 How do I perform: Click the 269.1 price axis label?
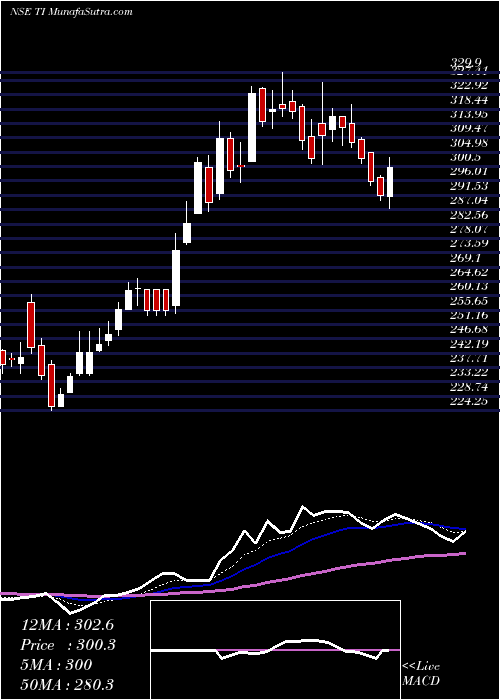tap(468, 258)
